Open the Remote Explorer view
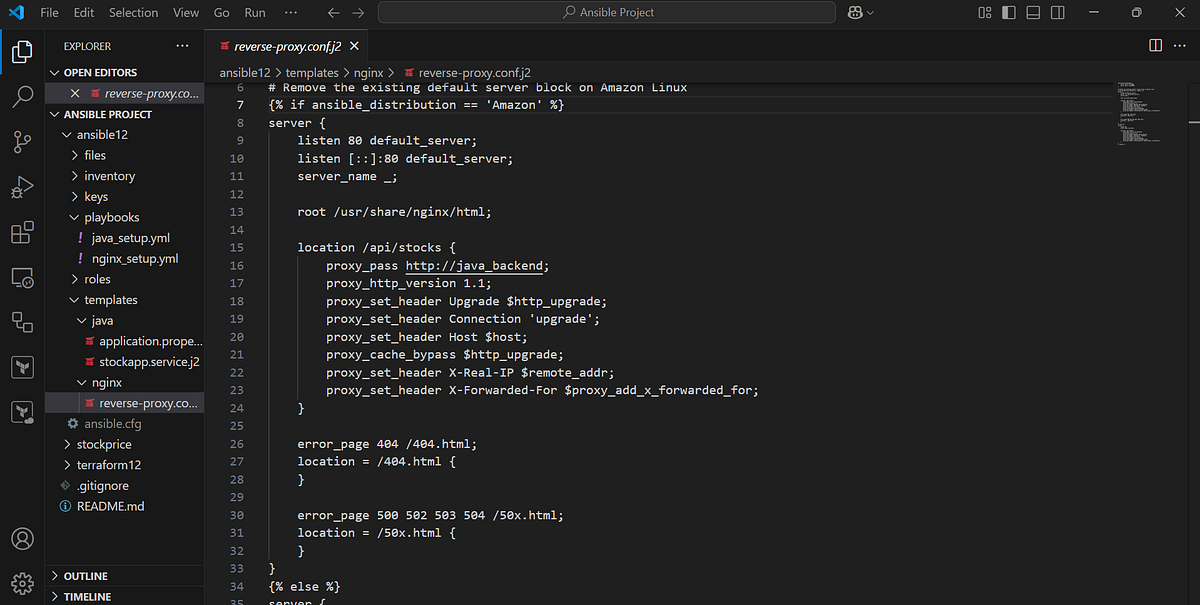The height and width of the screenshot is (605, 1200). coord(22,278)
